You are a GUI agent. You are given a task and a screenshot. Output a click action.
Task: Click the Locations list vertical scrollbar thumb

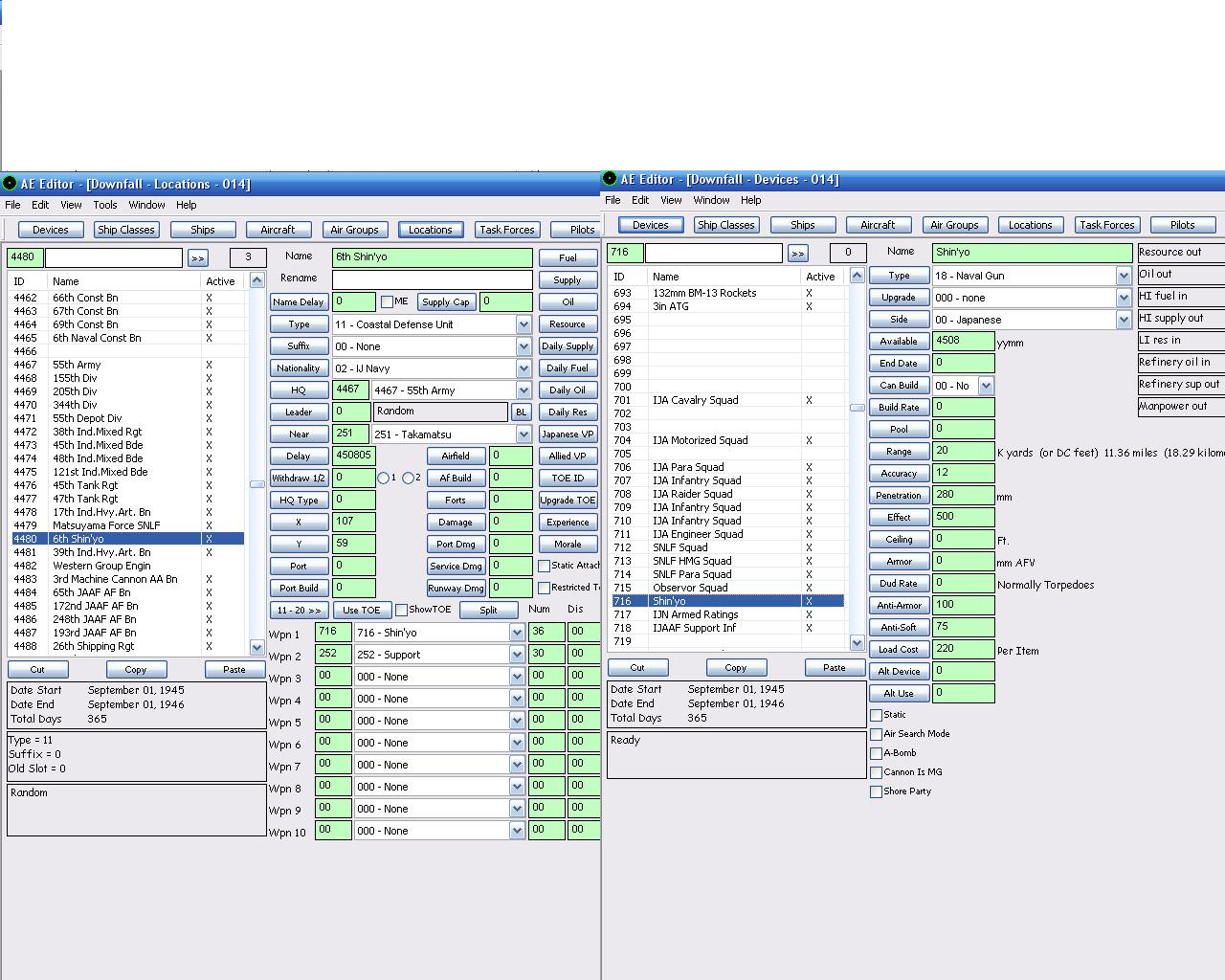256,484
